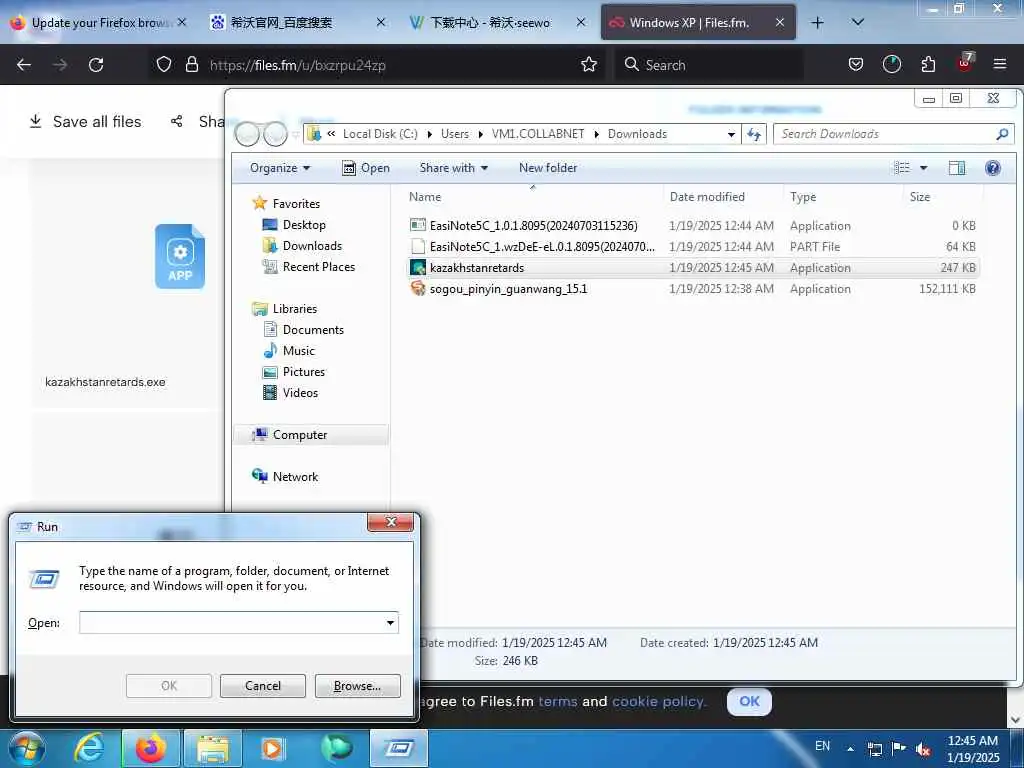List all tabs with the chevron
Image resolution: width=1024 pixels, height=768 pixels.
coord(858,22)
